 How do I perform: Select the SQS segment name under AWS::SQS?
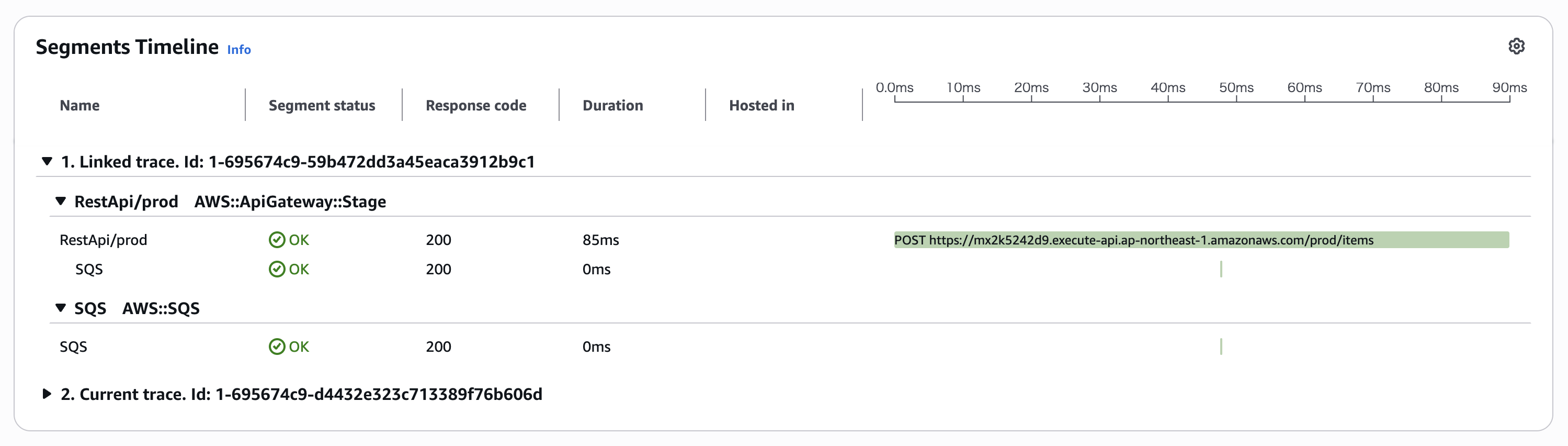click(x=74, y=347)
